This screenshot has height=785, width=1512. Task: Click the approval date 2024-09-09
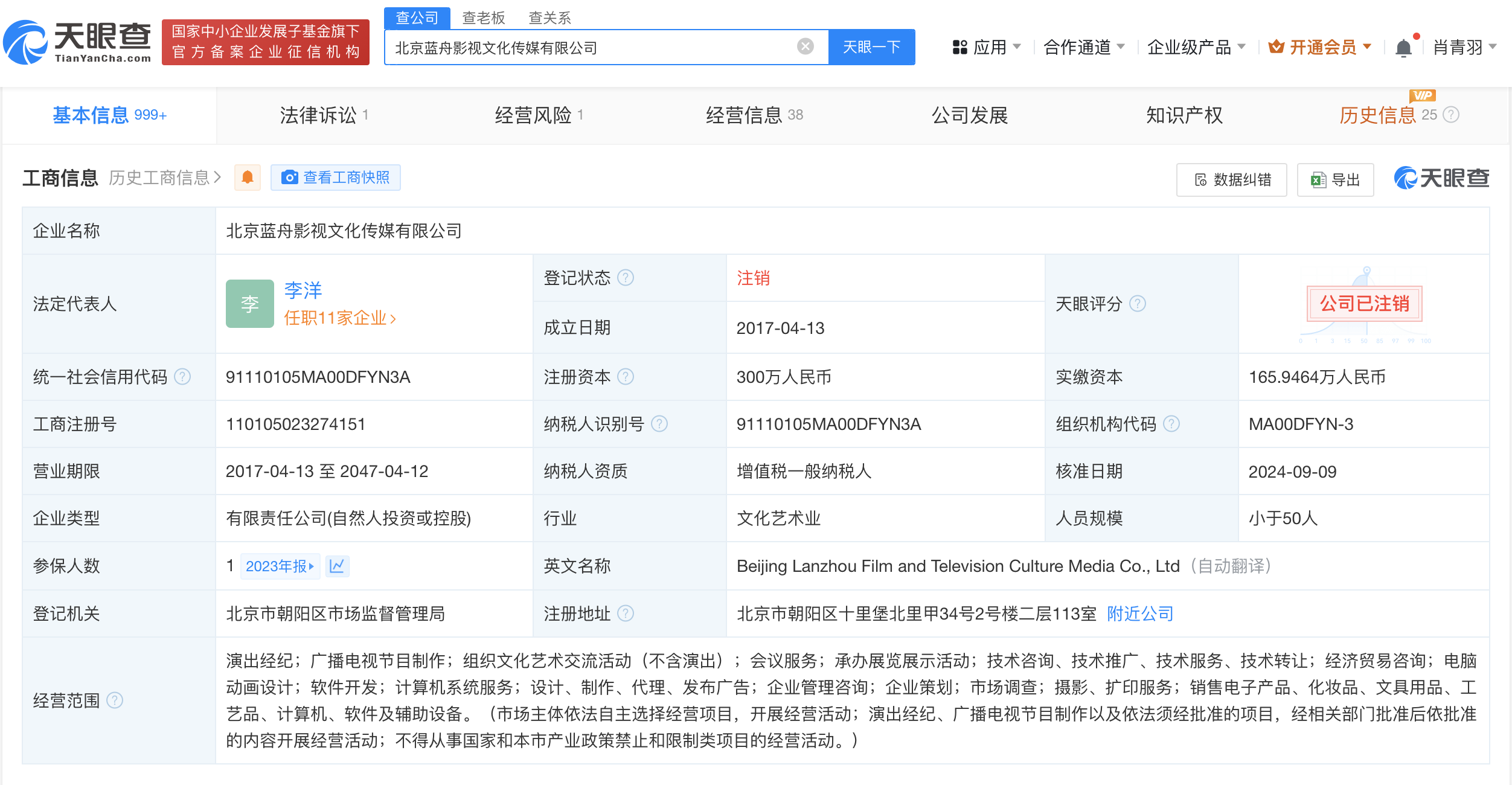pyautogui.click(x=1292, y=472)
